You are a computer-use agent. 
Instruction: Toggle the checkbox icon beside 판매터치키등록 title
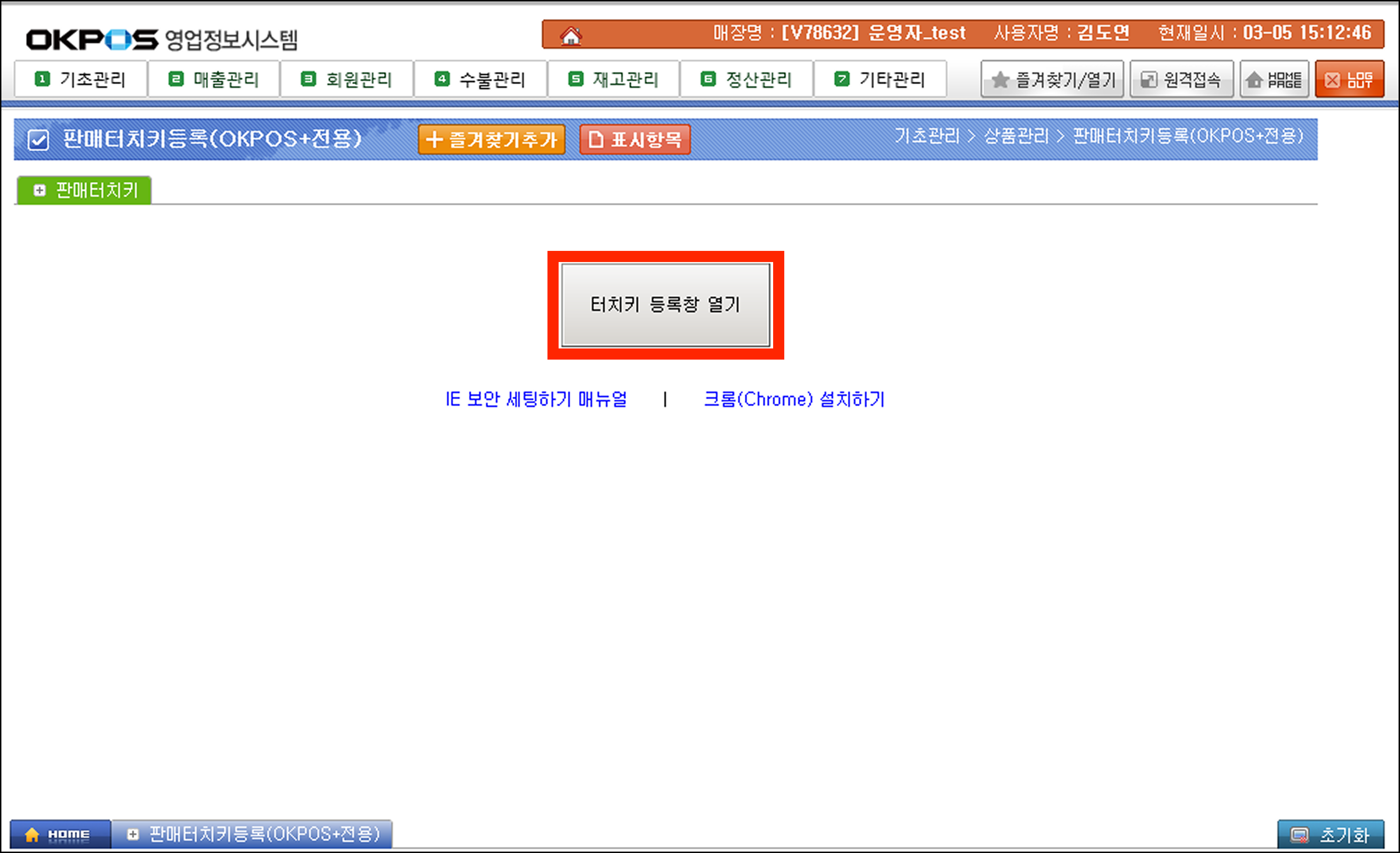38,139
